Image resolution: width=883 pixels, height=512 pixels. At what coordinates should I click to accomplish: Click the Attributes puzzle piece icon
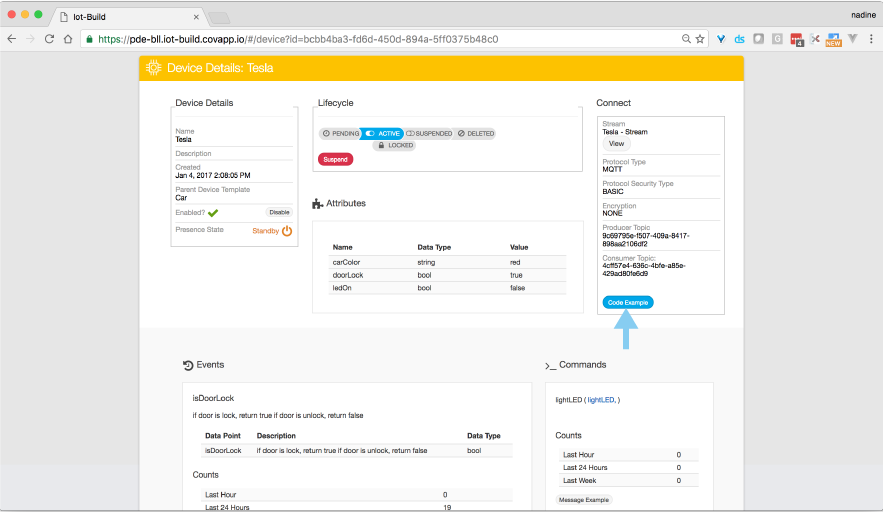click(x=318, y=203)
